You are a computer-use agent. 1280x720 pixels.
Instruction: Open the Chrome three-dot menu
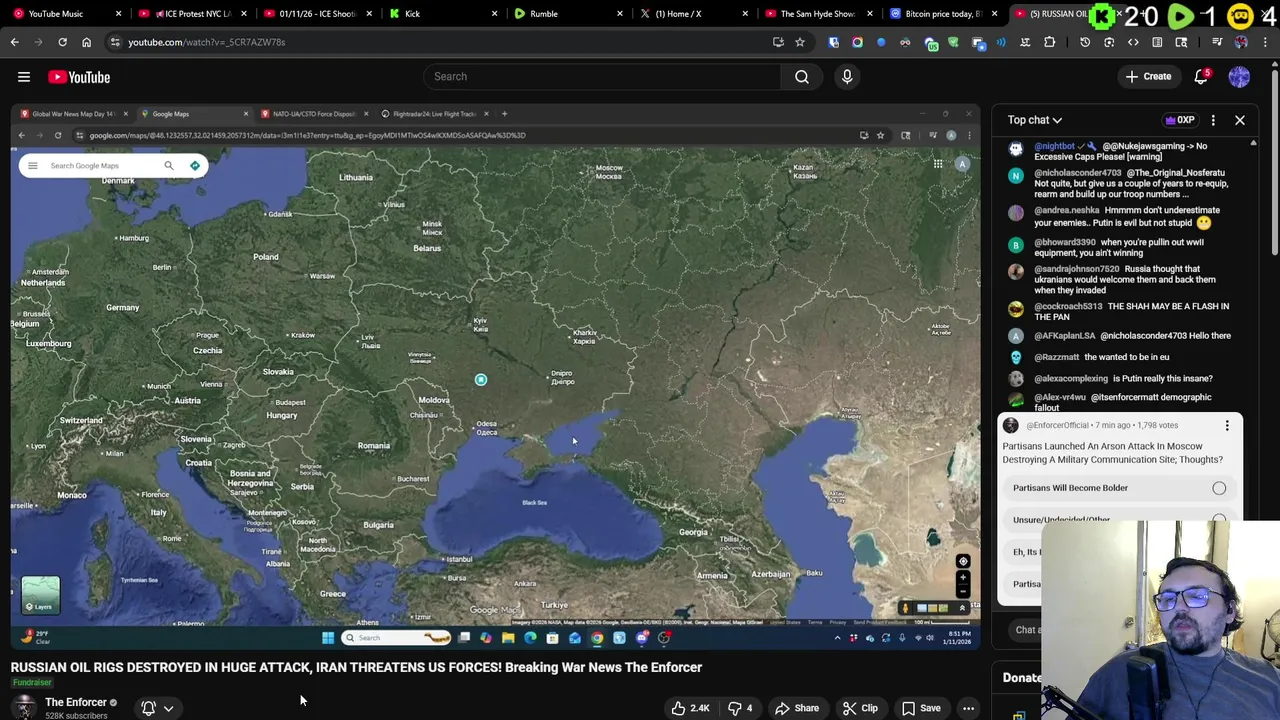(x=1265, y=42)
